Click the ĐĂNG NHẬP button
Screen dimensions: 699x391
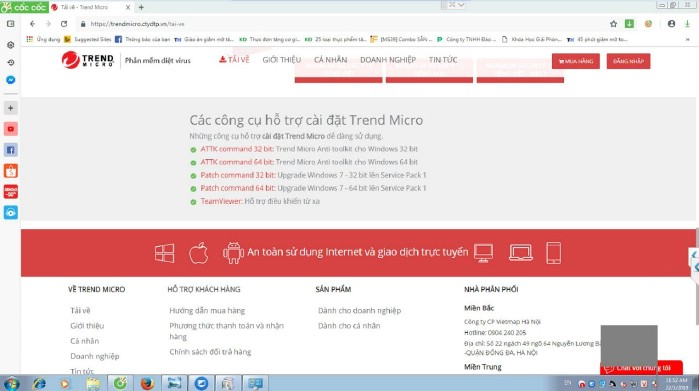pyautogui.click(x=628, y=61)
